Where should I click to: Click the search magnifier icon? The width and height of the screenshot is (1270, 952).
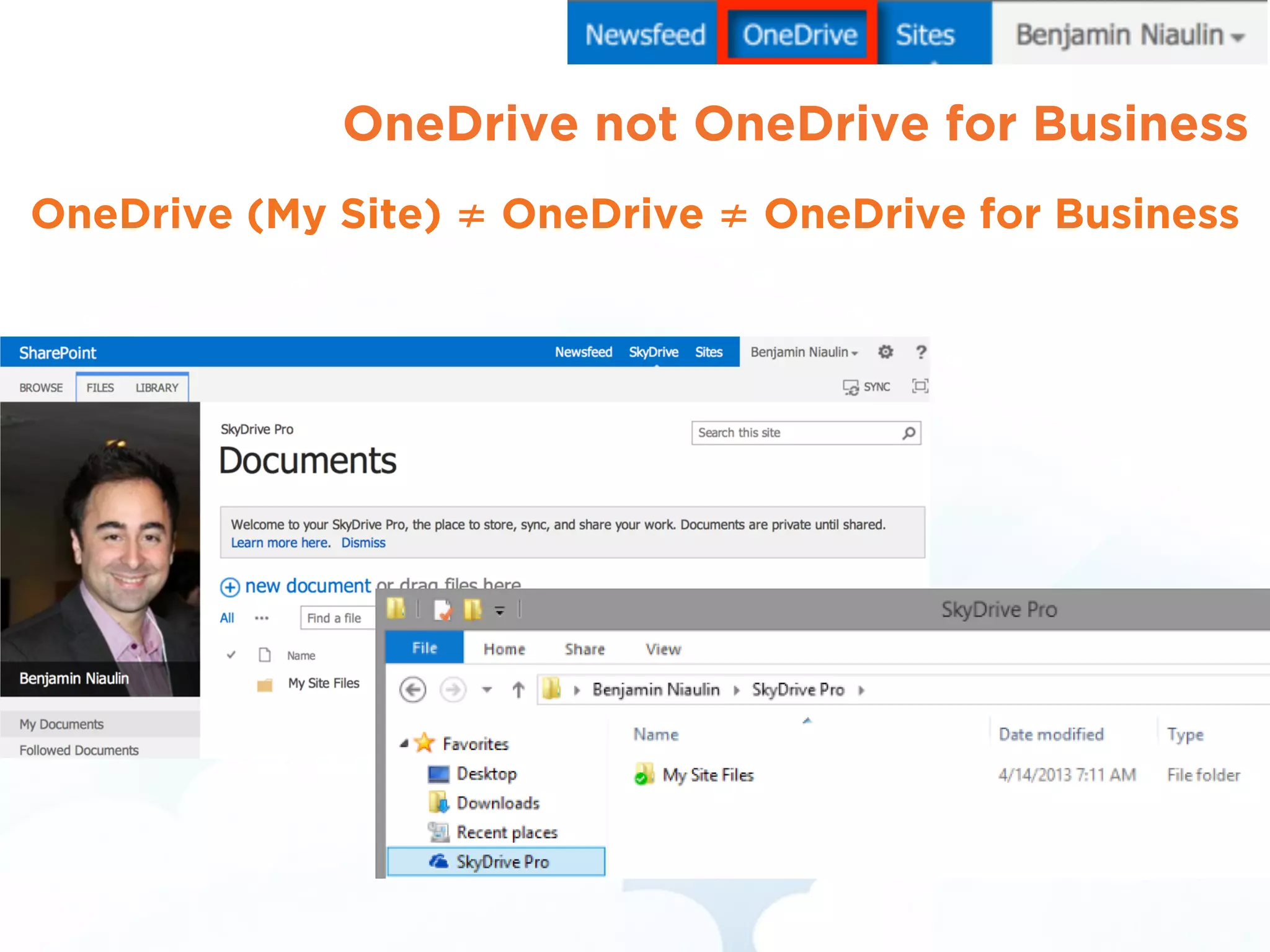[908, 433]
